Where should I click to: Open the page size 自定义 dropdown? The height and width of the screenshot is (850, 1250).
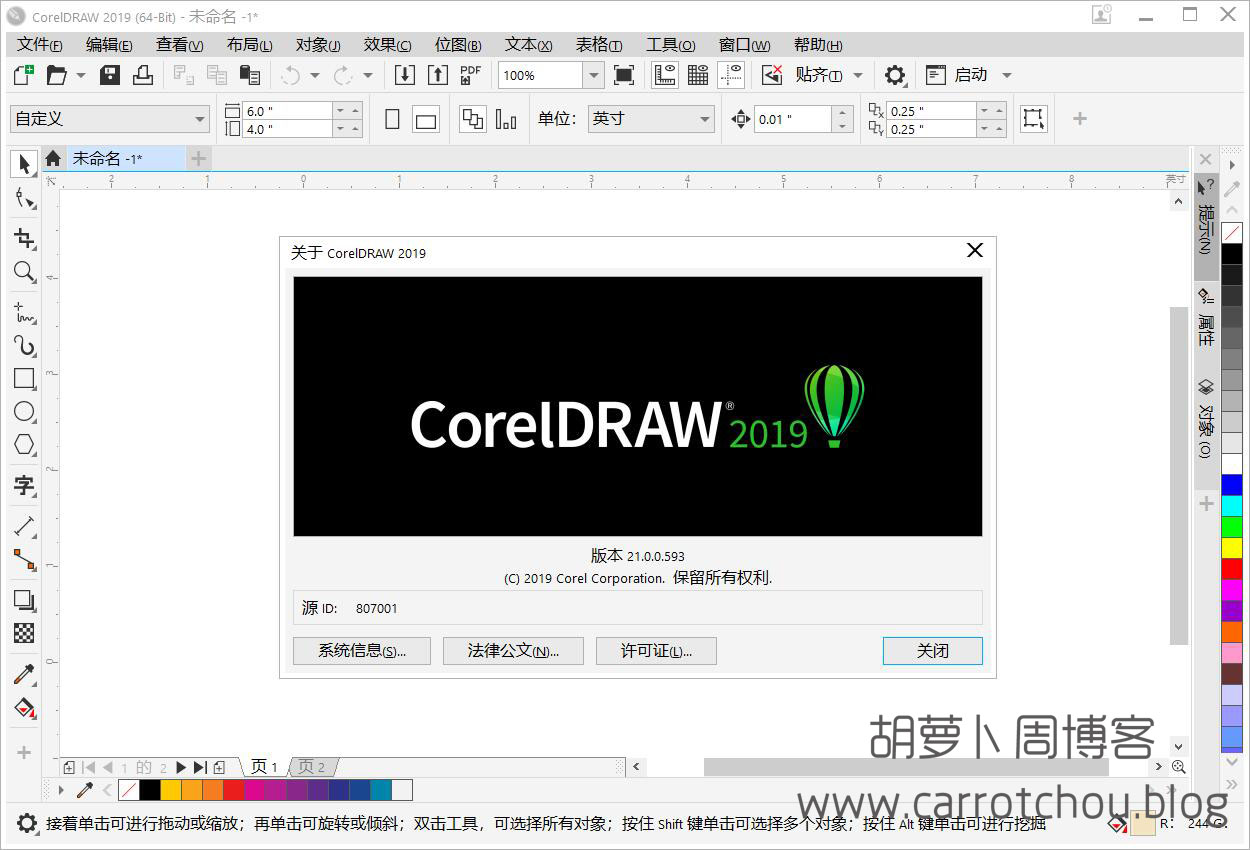(109, 119)
